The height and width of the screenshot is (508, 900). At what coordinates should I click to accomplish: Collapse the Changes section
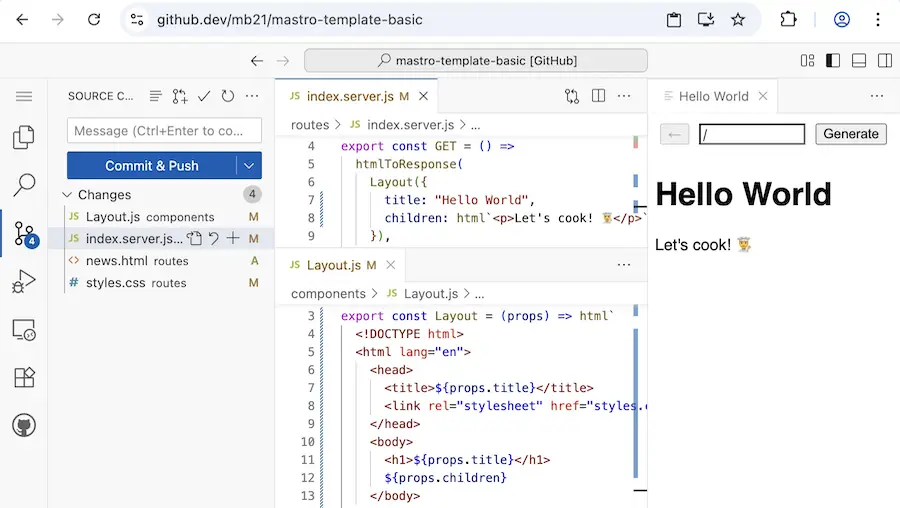pos(68,195)
